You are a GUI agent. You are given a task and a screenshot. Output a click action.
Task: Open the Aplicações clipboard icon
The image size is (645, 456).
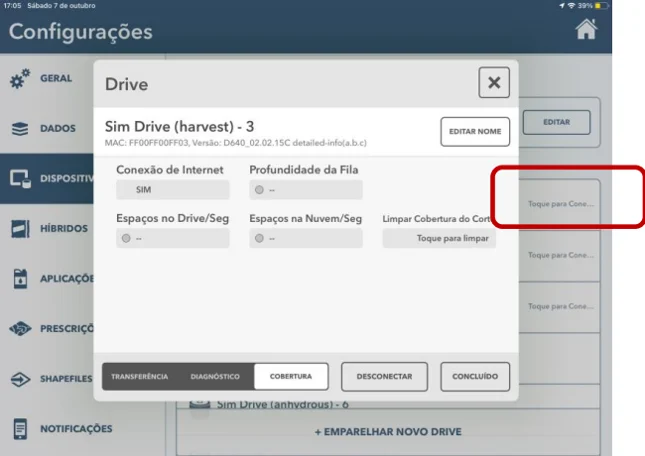(x=20, y=279)
